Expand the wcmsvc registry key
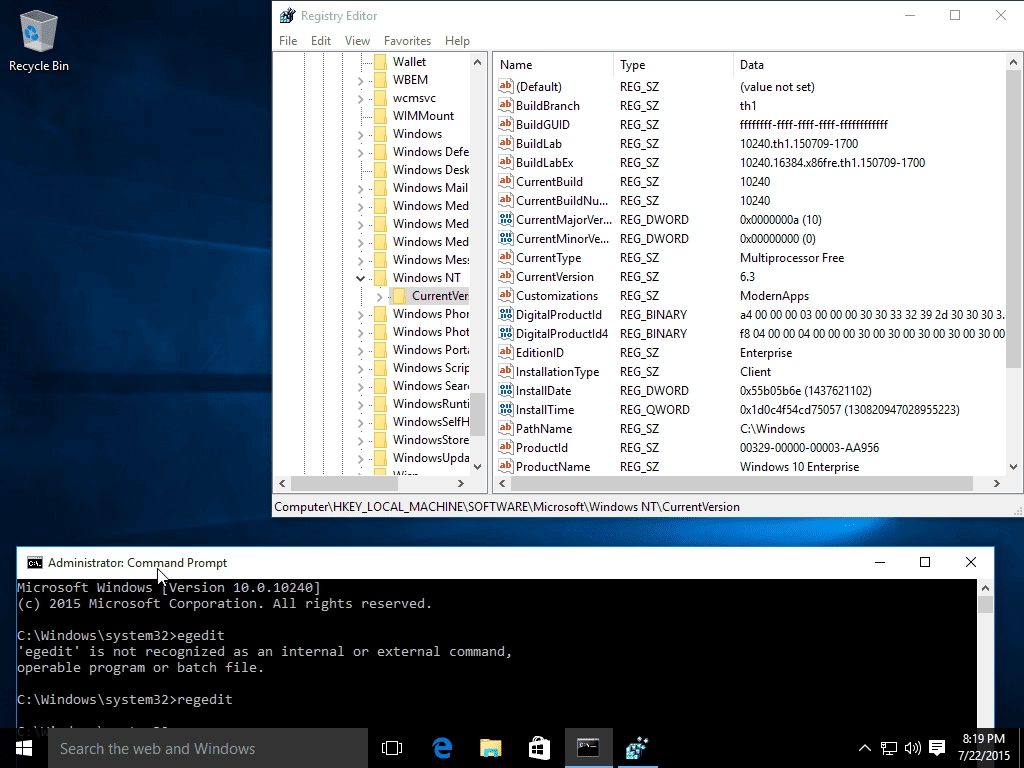This screenshot has width=1024, height=768. pos(360,99)
